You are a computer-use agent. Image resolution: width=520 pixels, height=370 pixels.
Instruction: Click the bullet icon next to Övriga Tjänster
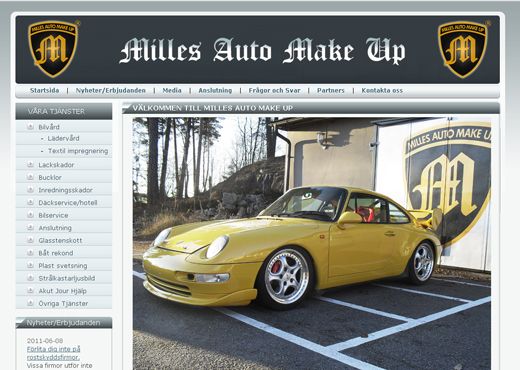(30, 303)
